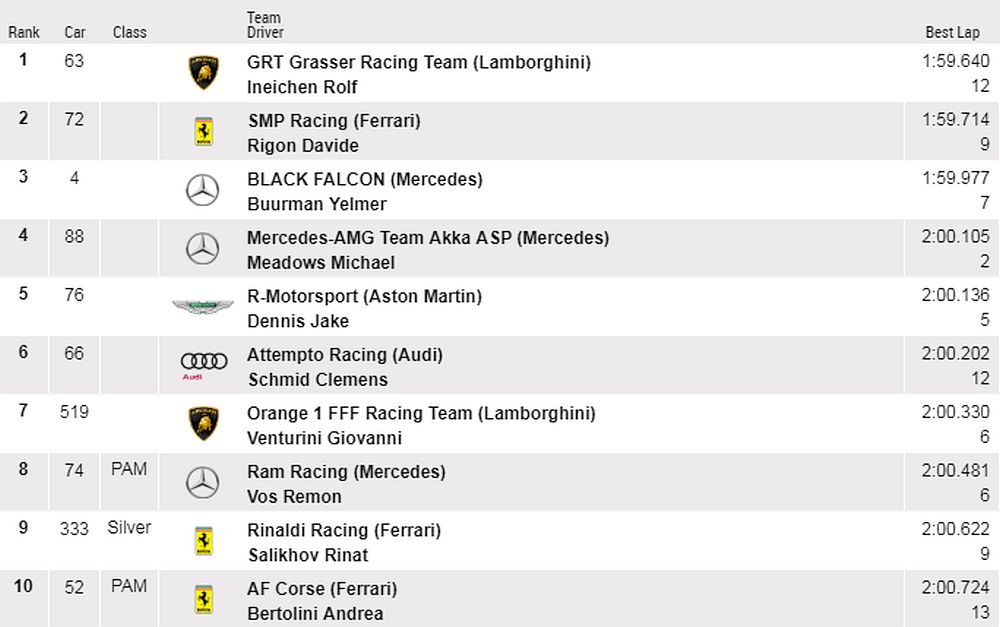Click Mercedes logo beside BLACK FALCON
1000x627 pixels.
point(203,190)
